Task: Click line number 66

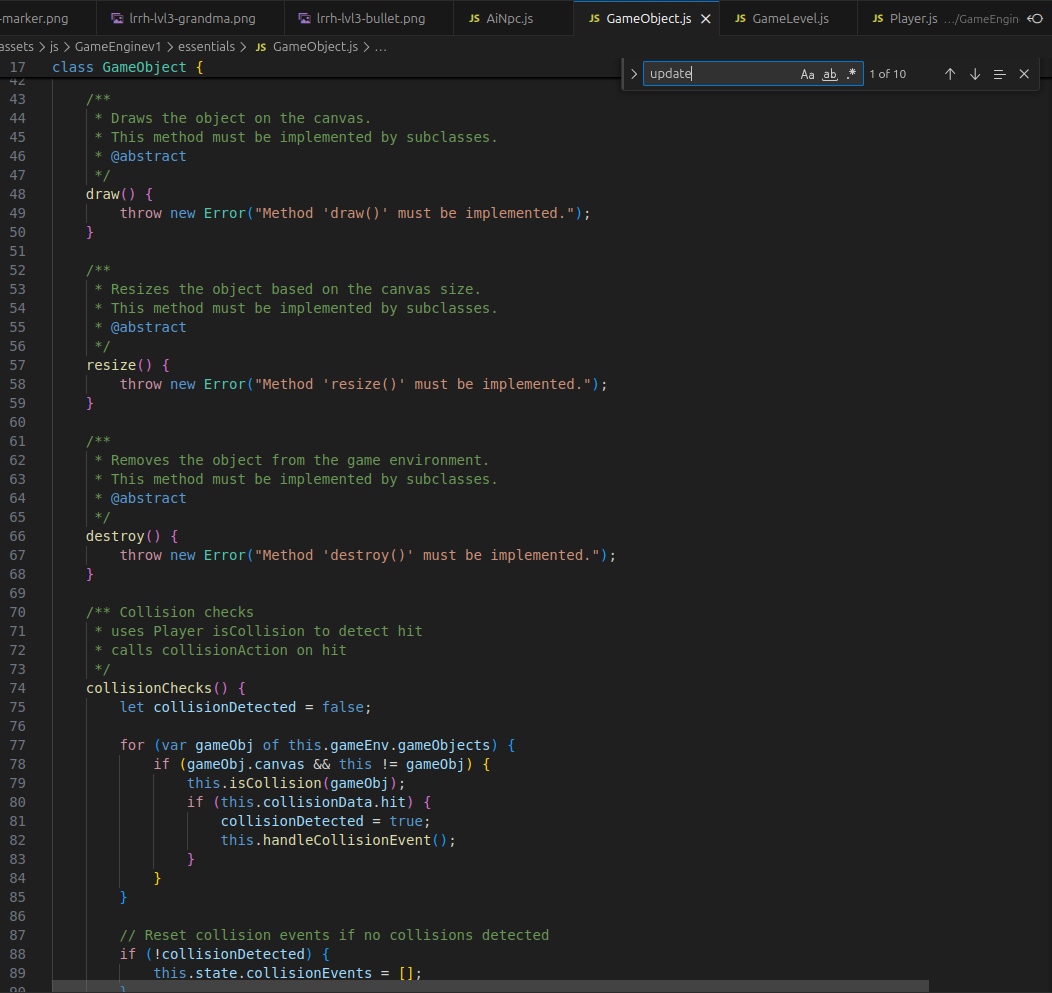Action: (17, 536)
